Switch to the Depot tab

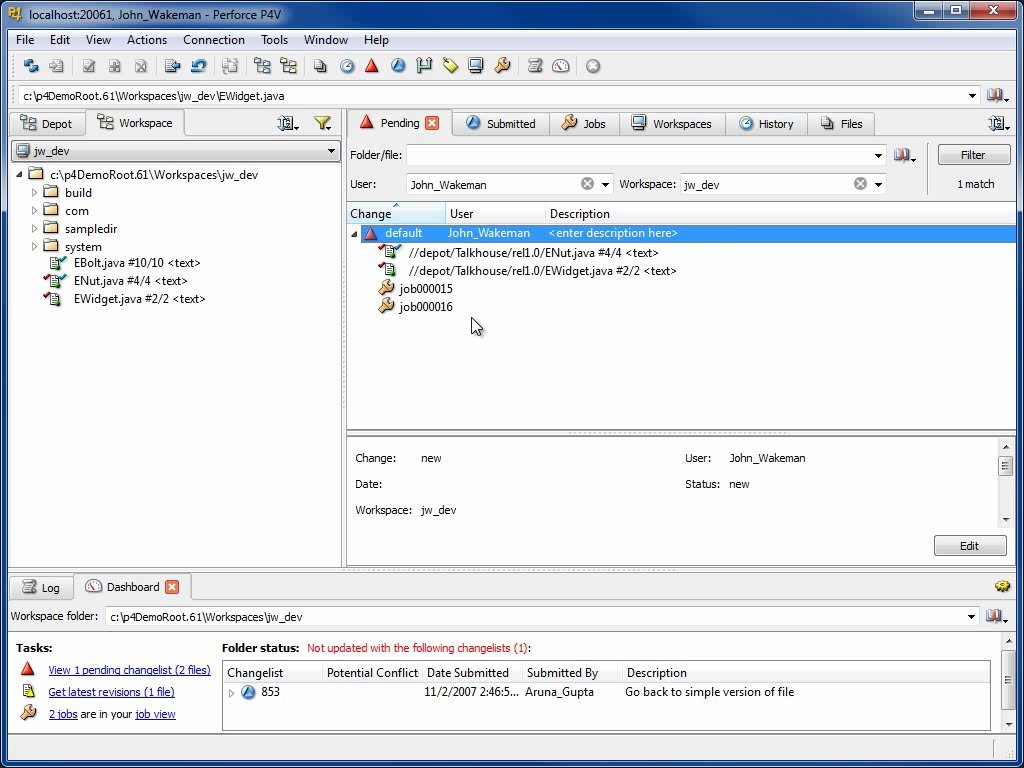point(47,123)
